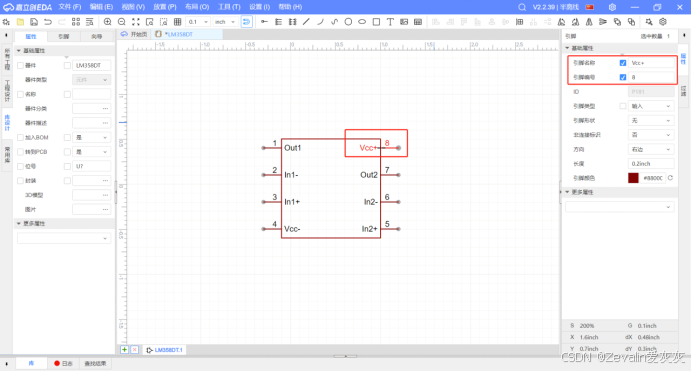Open the 编辑 (E) menu
Viewport: 692px width, 371px height.
click(101, 7)
